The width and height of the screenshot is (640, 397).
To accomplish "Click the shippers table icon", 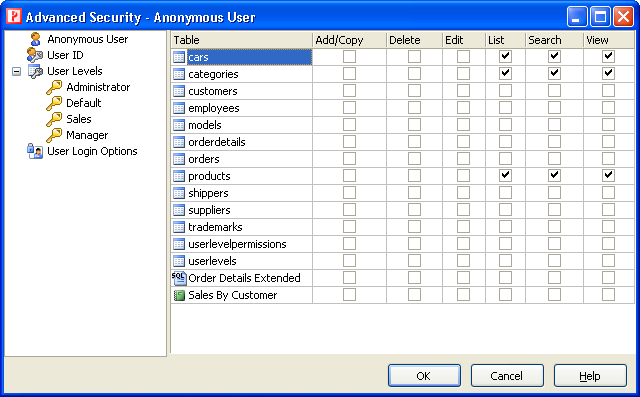I will (x=179, y=193).
